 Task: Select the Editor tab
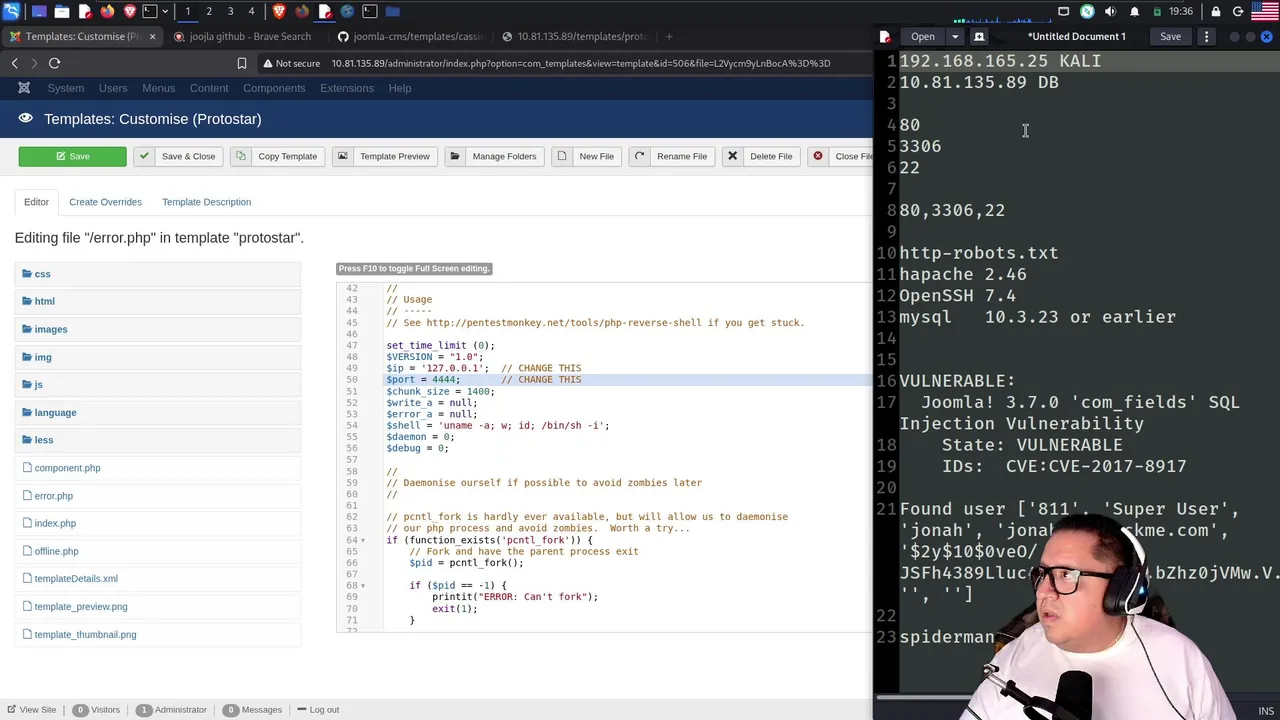point(36,202)
